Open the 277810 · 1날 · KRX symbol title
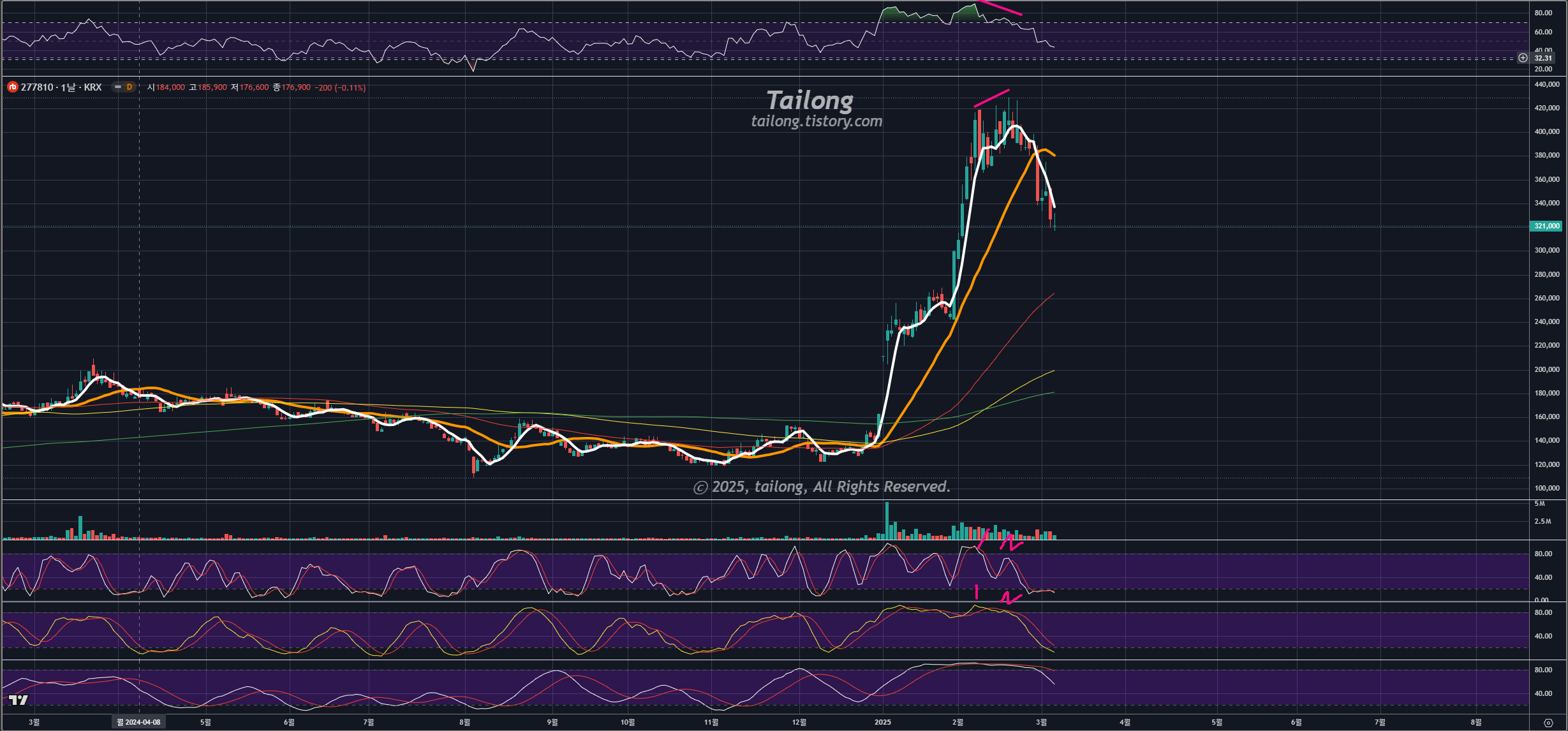Viewport: 1568px width, 731px height. (x=61, y=87)
